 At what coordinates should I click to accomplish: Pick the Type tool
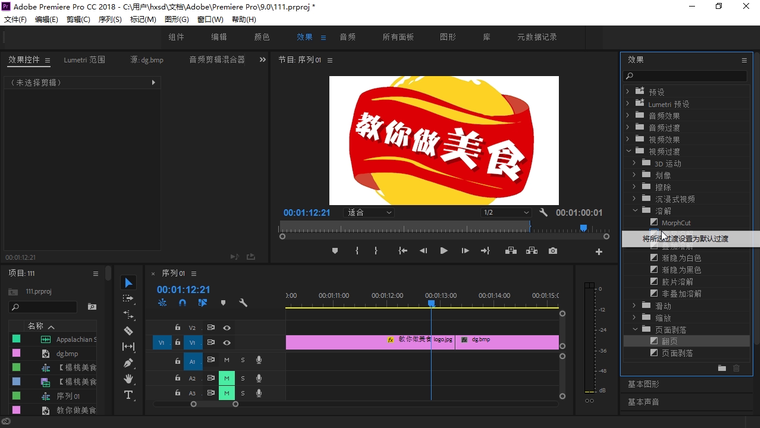tap(129, 395)
